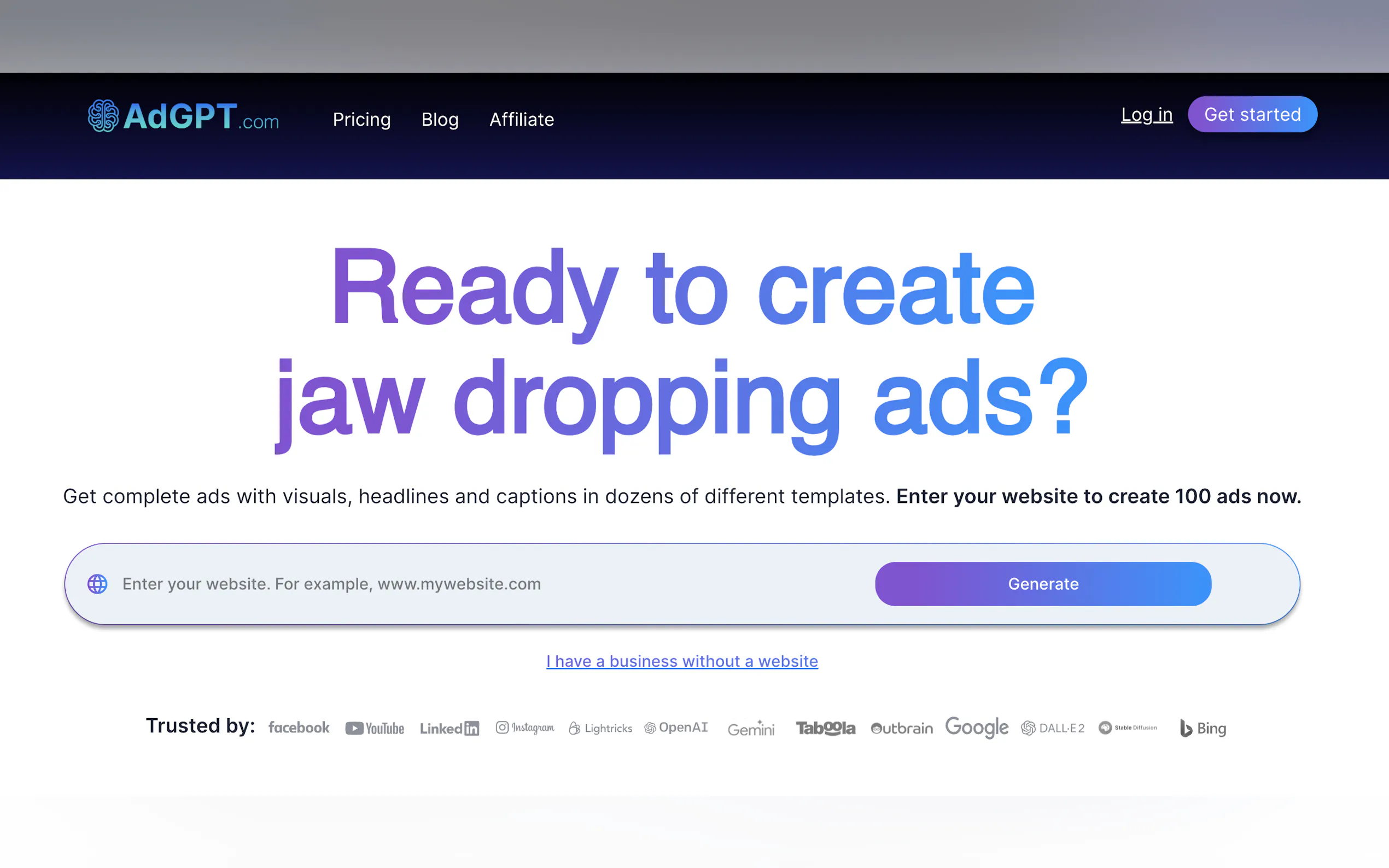Go to the Blog menu item

(440, 119)
